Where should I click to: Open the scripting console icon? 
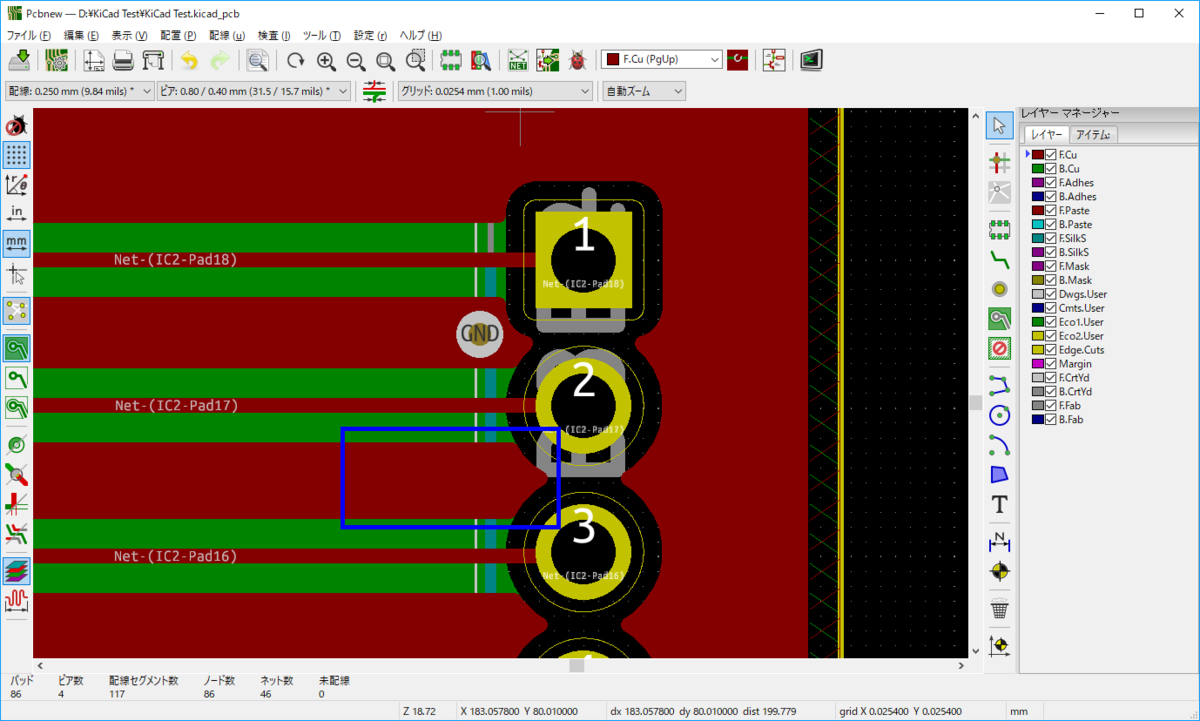pos(811,60)
